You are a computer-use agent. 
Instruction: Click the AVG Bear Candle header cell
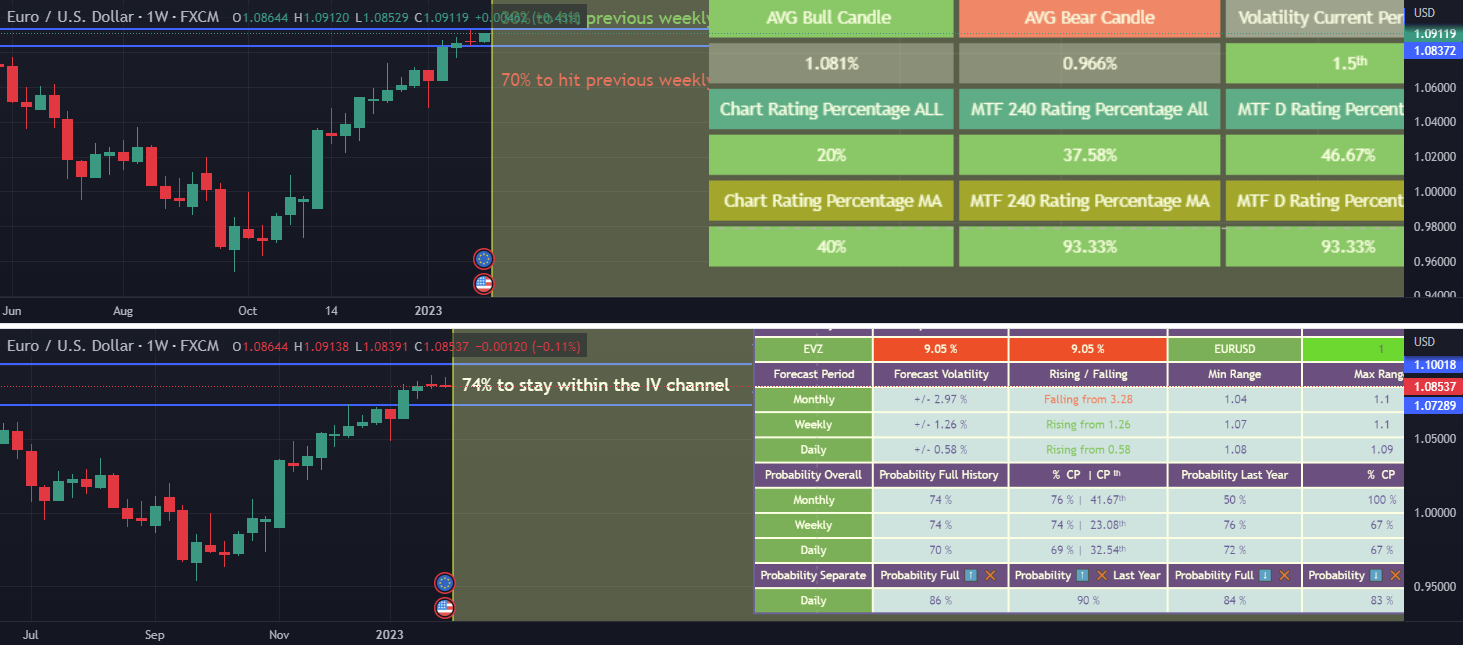[1089, 18]
